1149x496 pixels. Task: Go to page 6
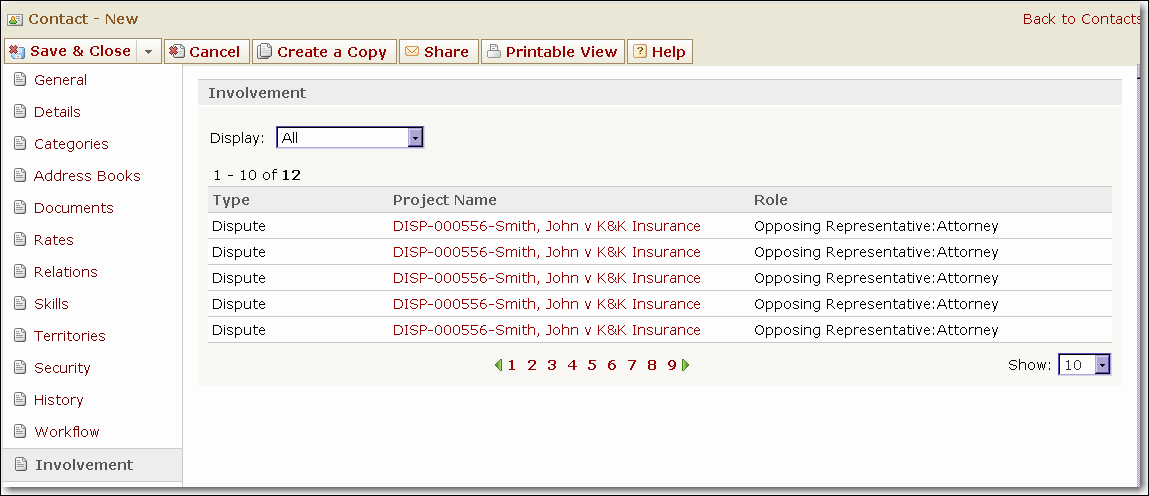[x=611, y=365]
